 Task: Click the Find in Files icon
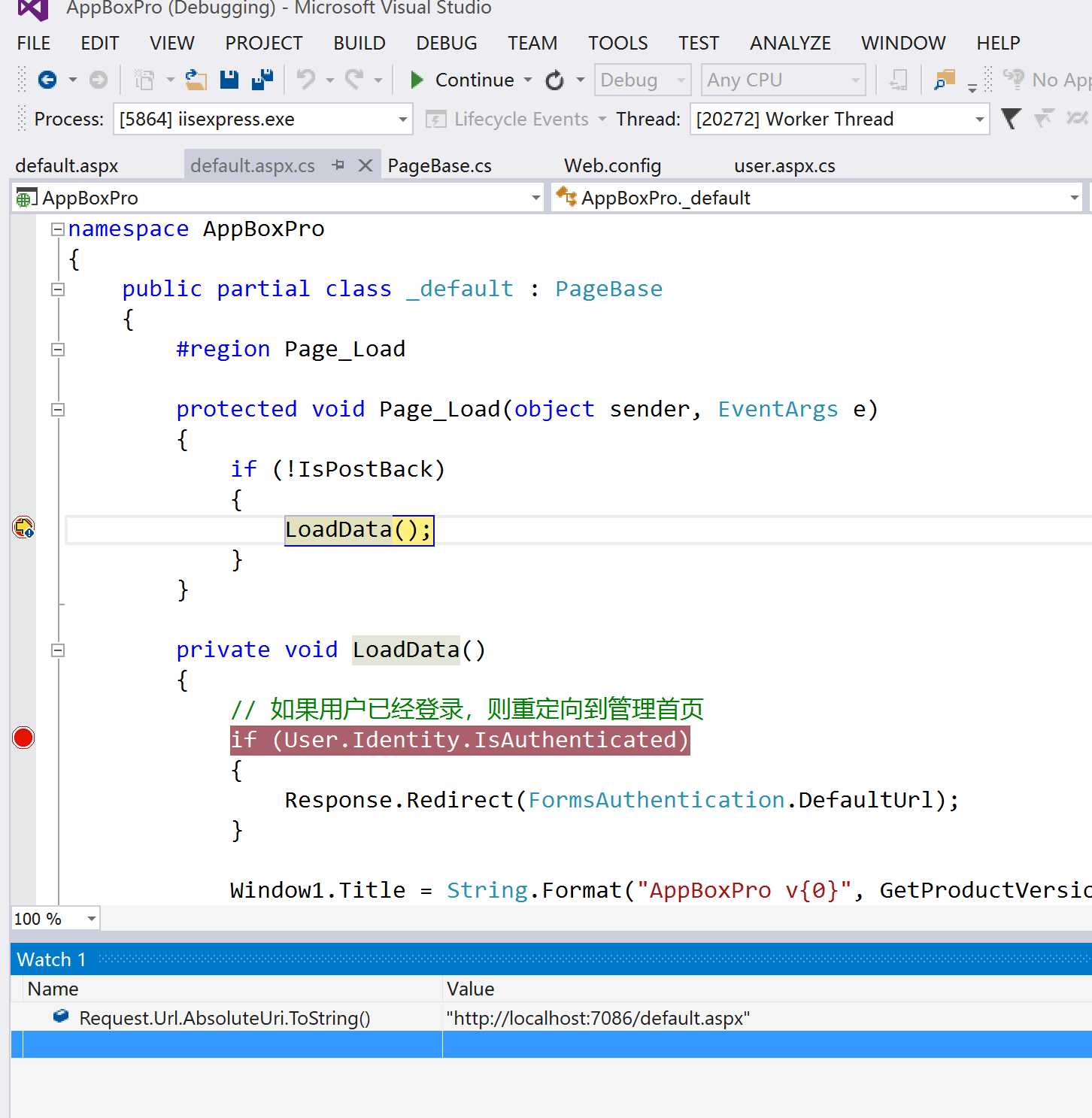pos(945,80)
